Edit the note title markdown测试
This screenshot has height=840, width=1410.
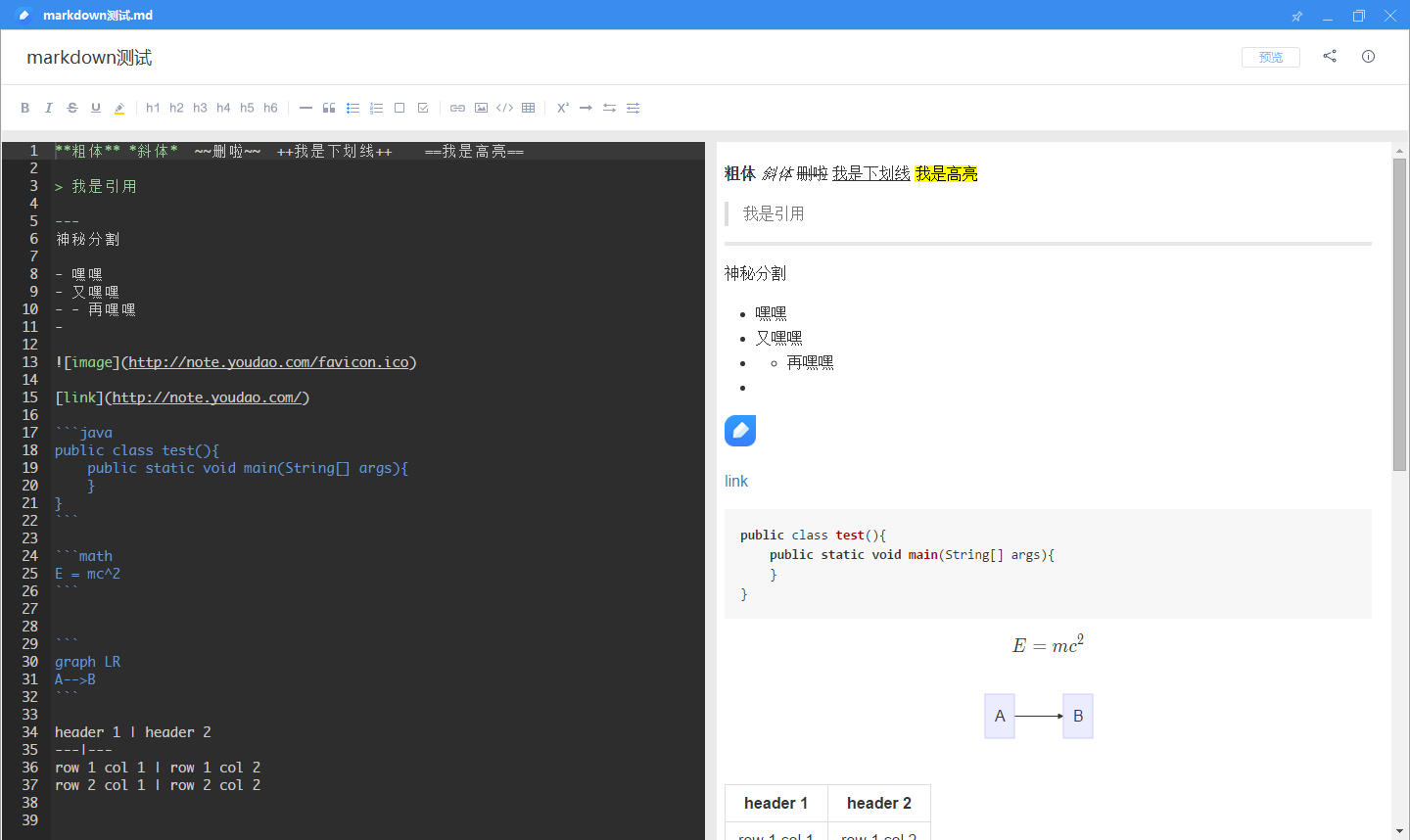pyautogui.click(x=89, y=58)
